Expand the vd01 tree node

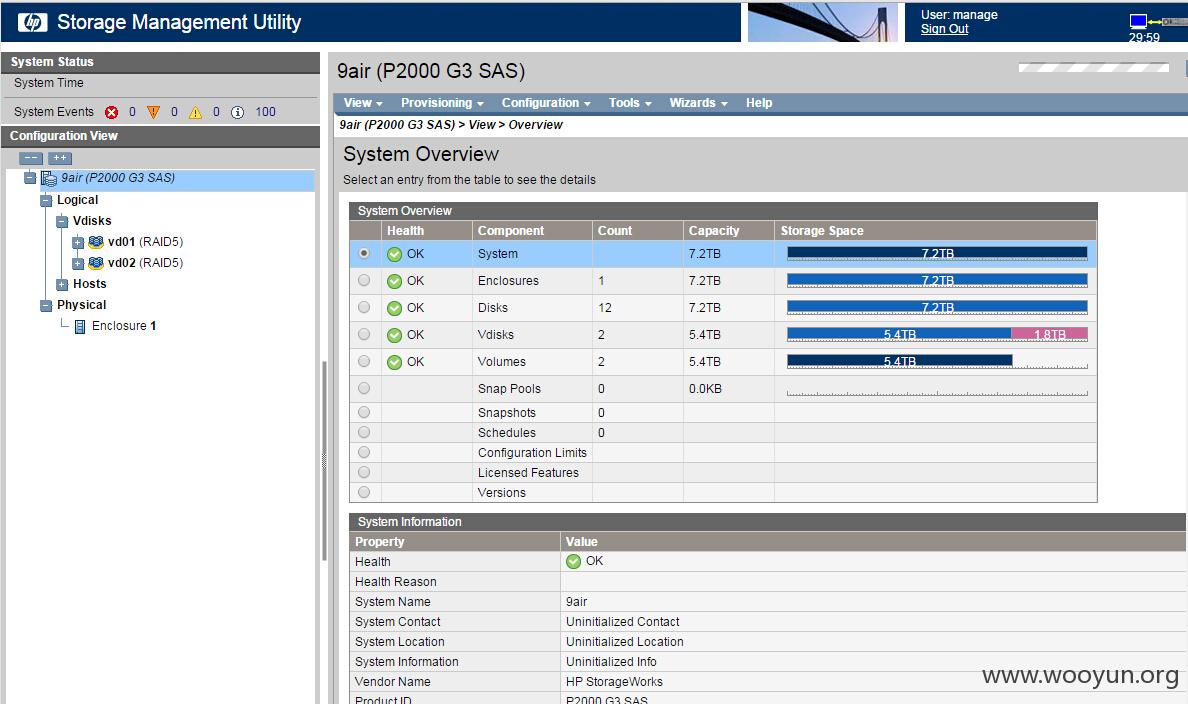coord(78,242)
